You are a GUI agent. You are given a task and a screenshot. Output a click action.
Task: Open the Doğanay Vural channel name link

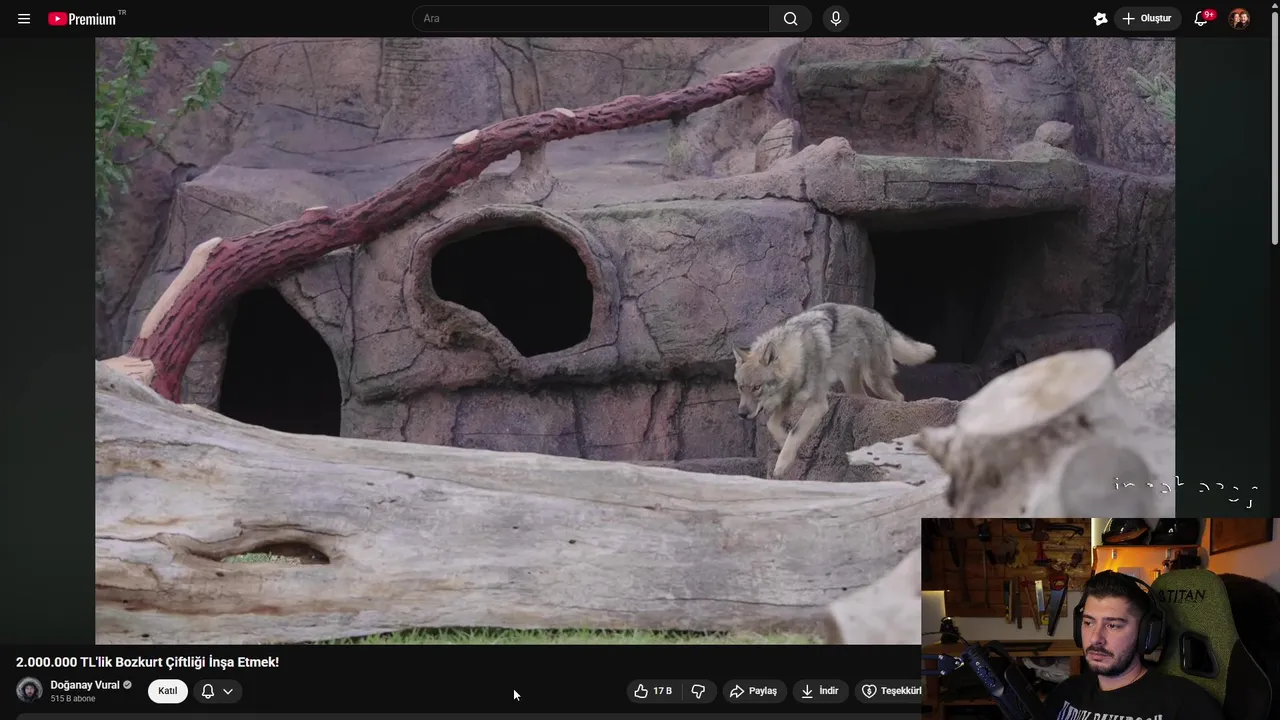click(x=85, y=685)
